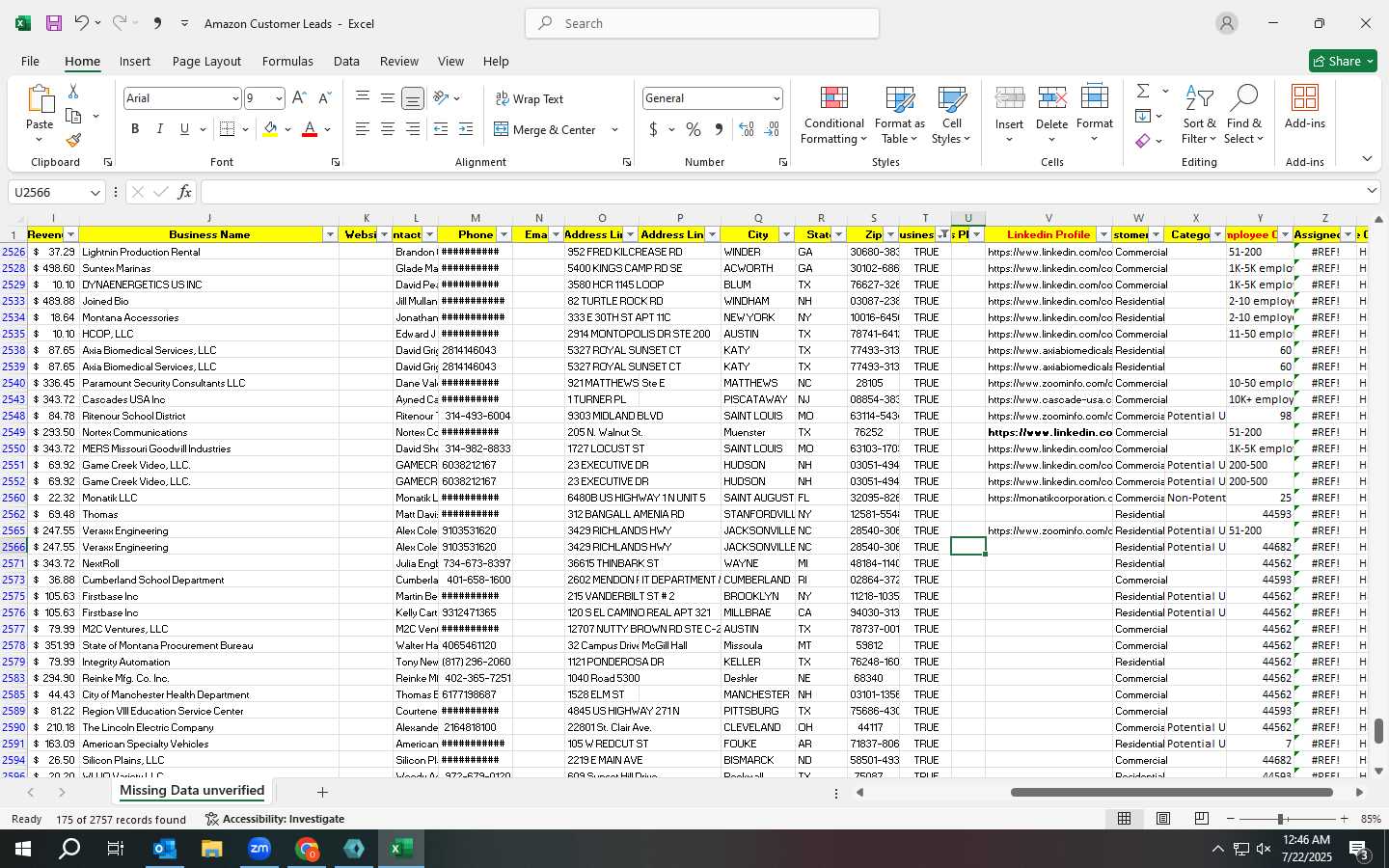The width and height of the screenshot is (1389, 868).
Task: Switch to the Review tab
Action: point(398,61)
